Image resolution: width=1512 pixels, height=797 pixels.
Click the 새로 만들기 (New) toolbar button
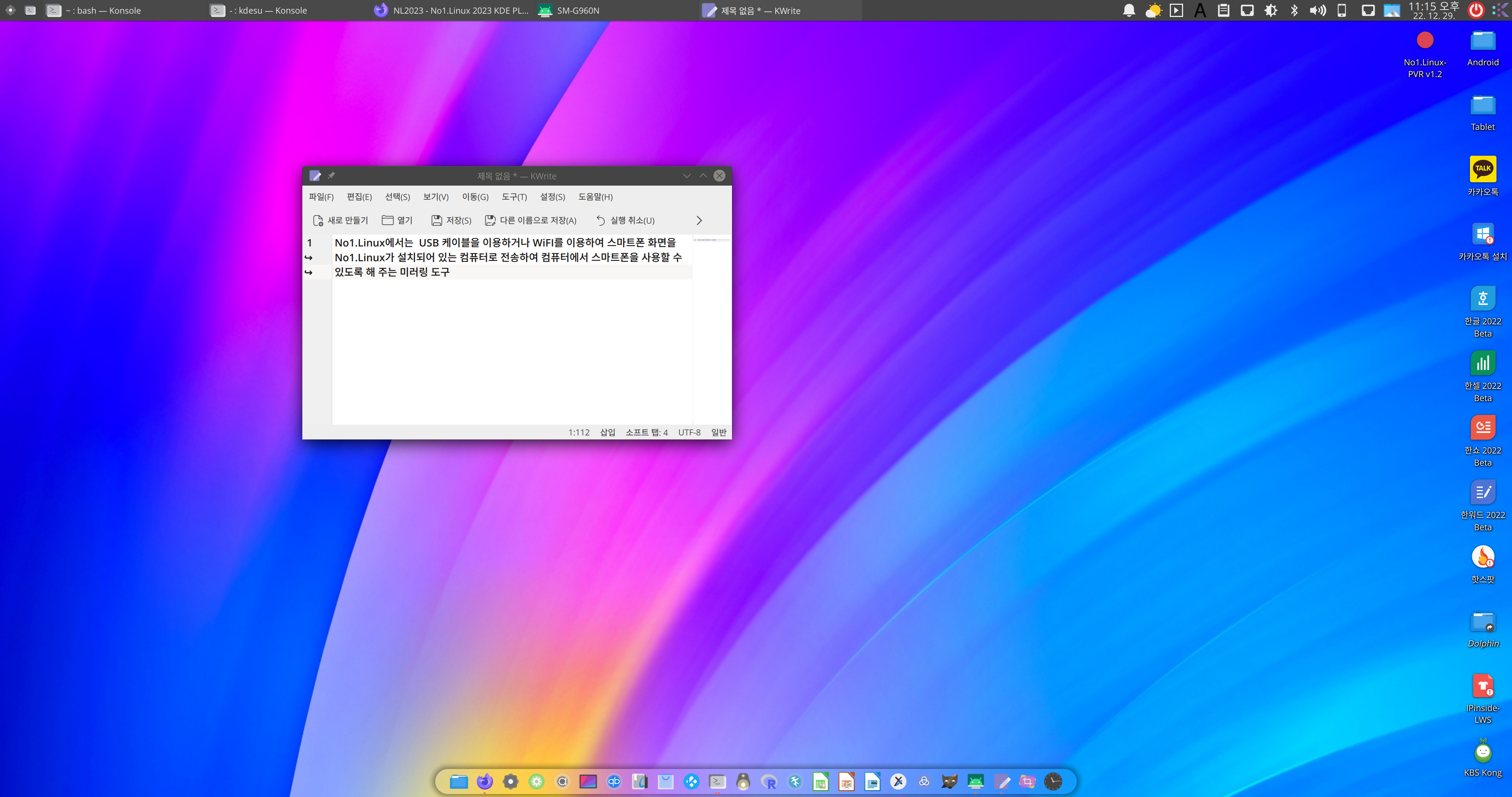[340, 220]
